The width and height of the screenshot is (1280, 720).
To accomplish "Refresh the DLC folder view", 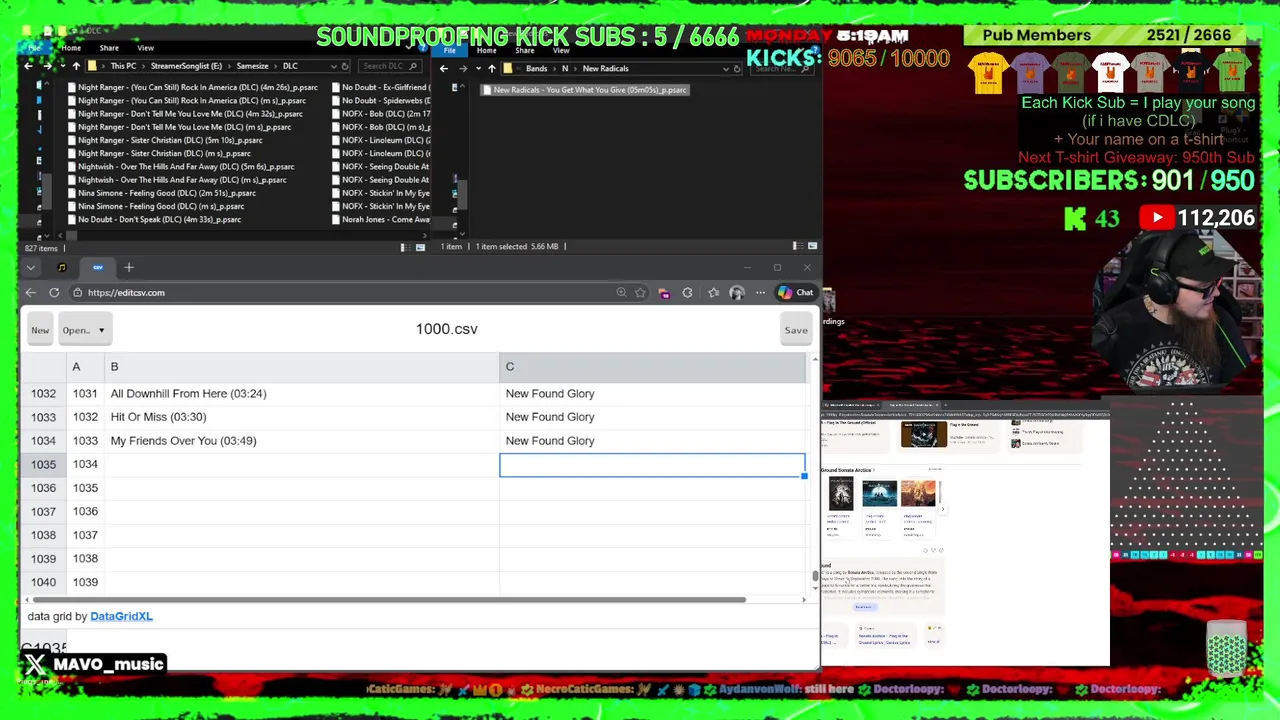I will click(x=345, y=66).
